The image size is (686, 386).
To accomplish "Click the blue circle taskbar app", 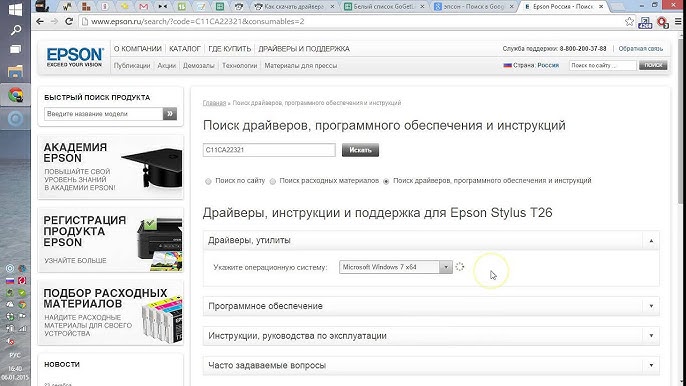I will coord(15,119).
